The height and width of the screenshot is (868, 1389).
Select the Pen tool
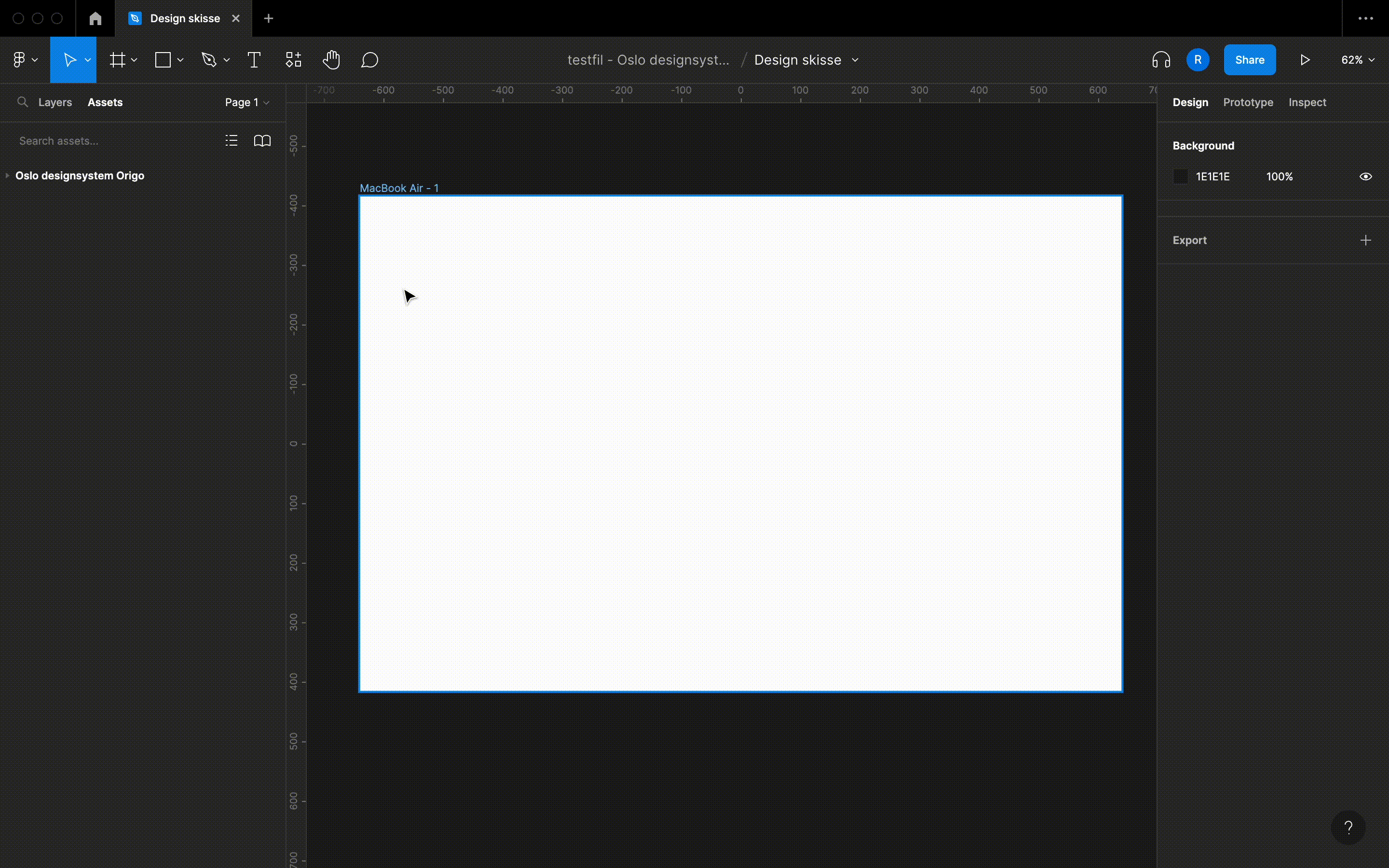tap(209, 59)
